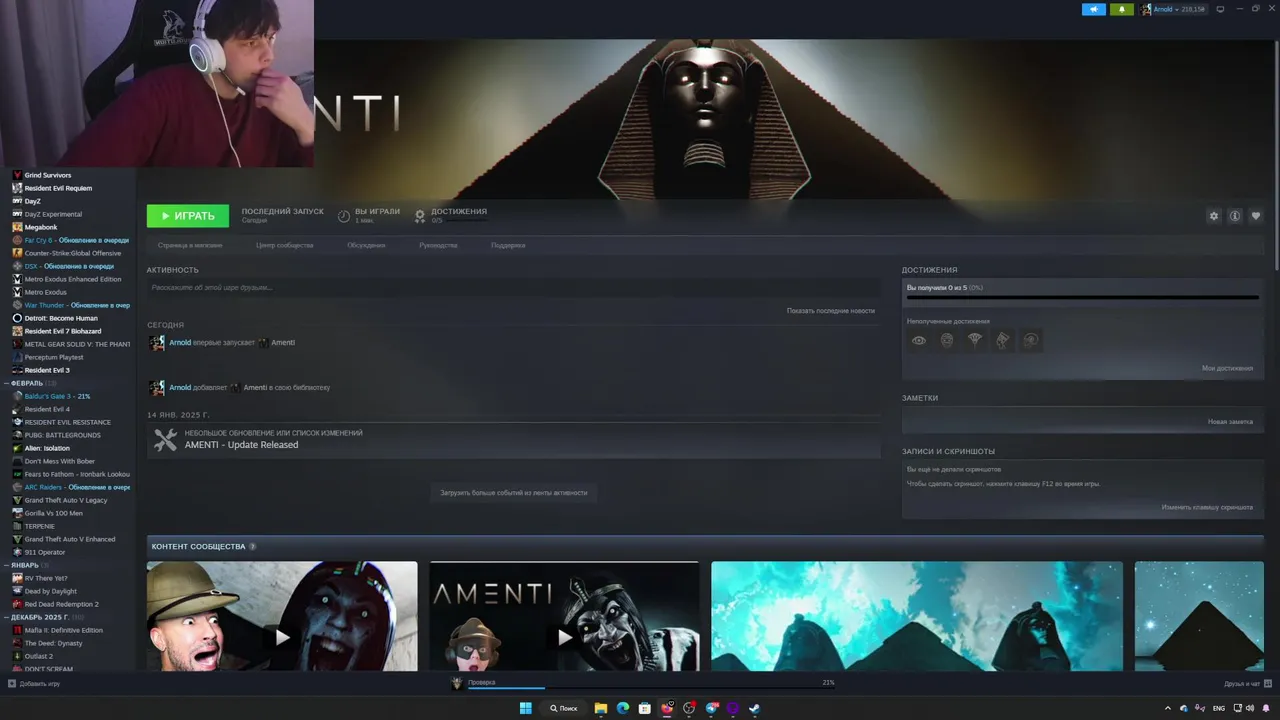Screen dimensions: 1280x720
Task: Open File Explorer from taskbar
Action: (x=601, y=708)
